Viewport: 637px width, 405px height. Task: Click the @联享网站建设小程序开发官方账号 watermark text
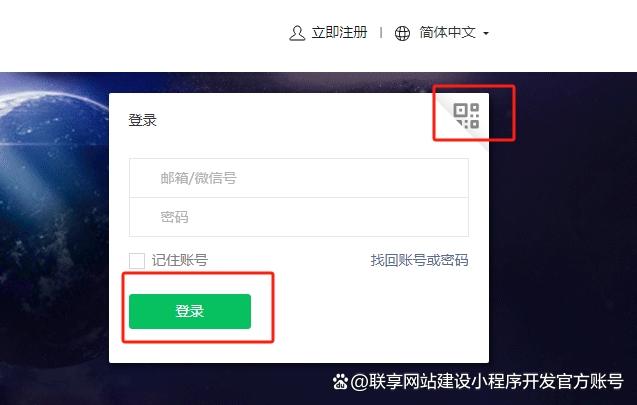487,382
